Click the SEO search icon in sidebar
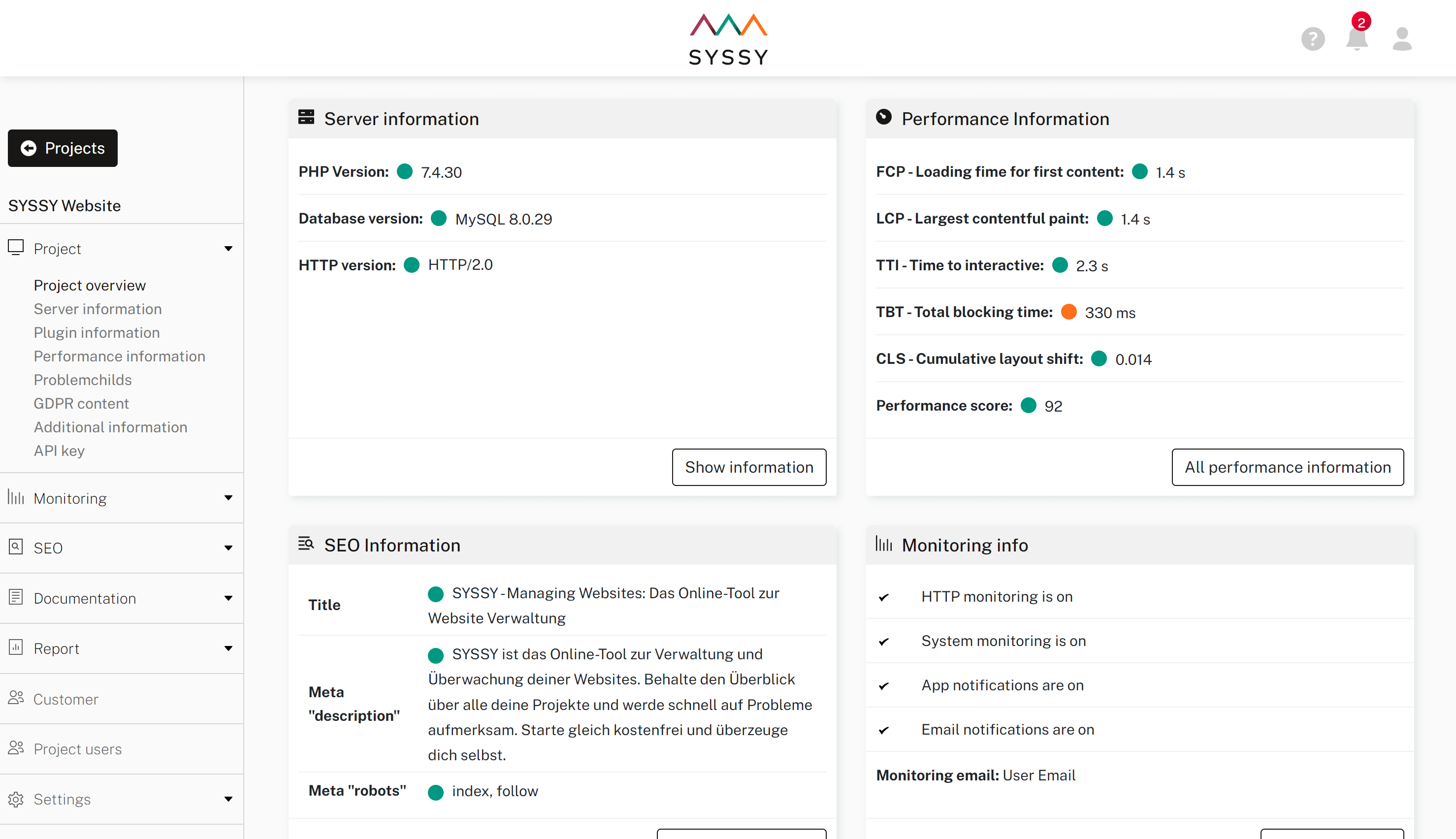Screen dimensions: 1456x839 (x=16, y=547)
